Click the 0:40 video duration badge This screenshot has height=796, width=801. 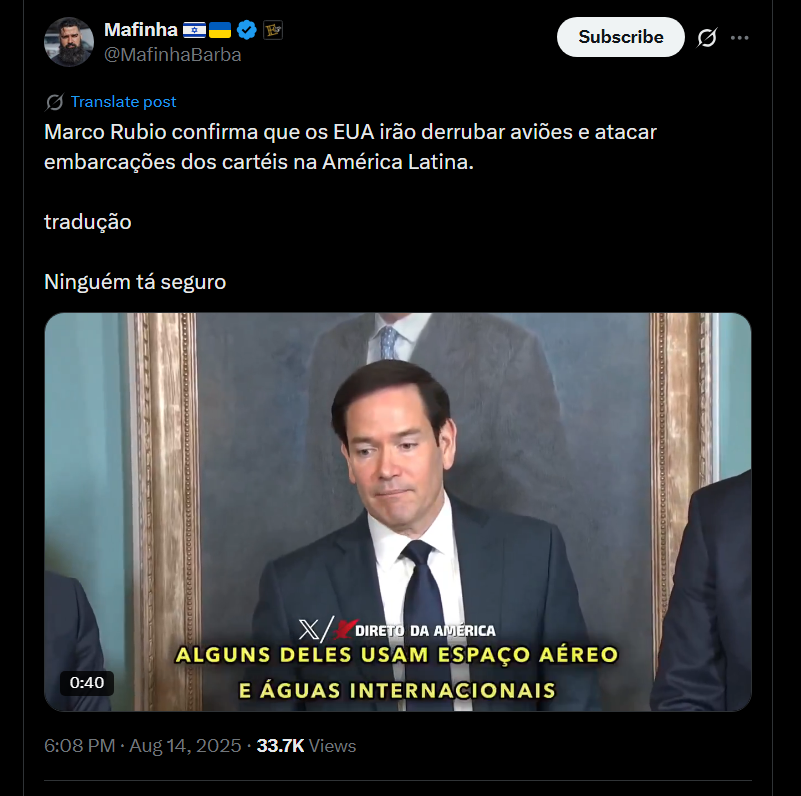pyautogui.click(x=87, y=683)
